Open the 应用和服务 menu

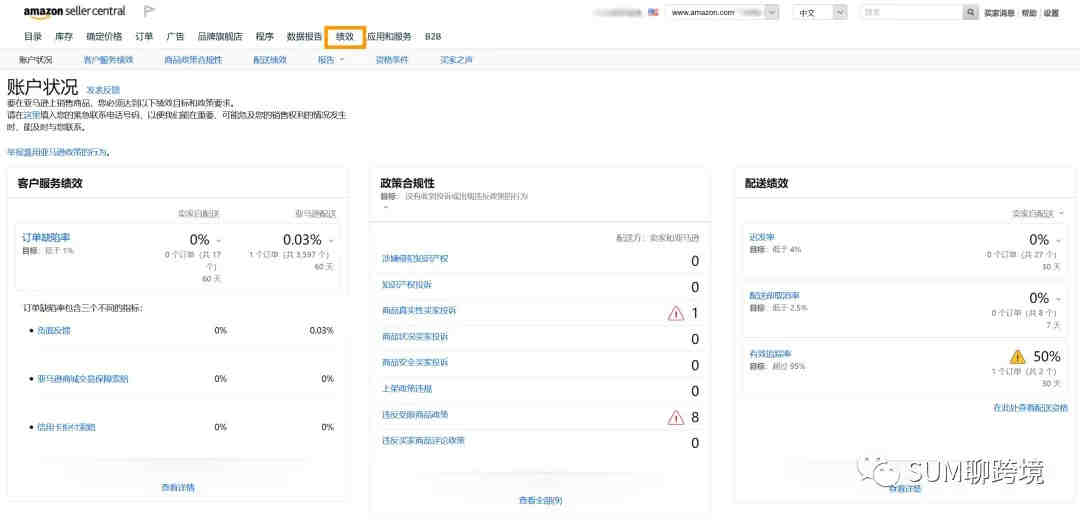point(390,37)
